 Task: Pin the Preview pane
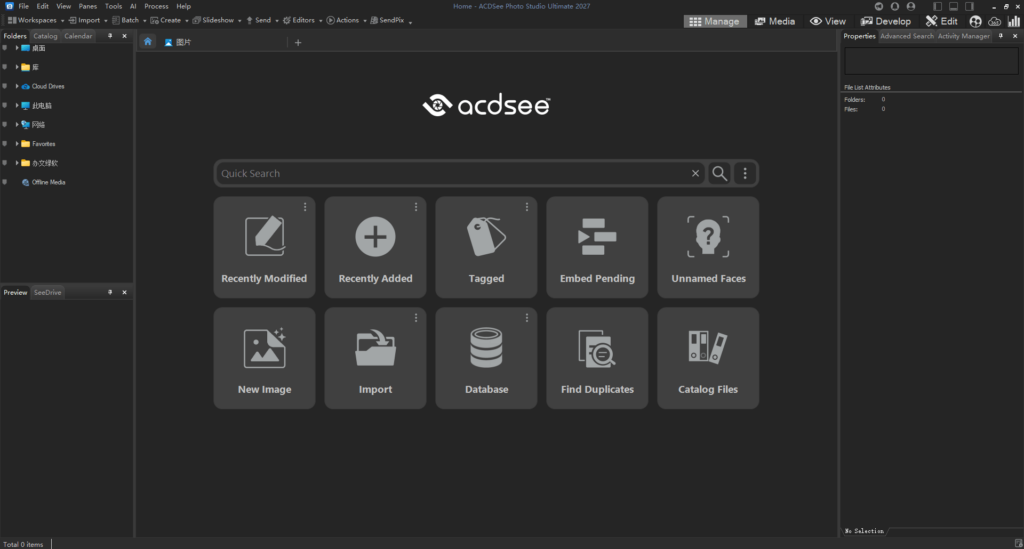click(110, 292)
